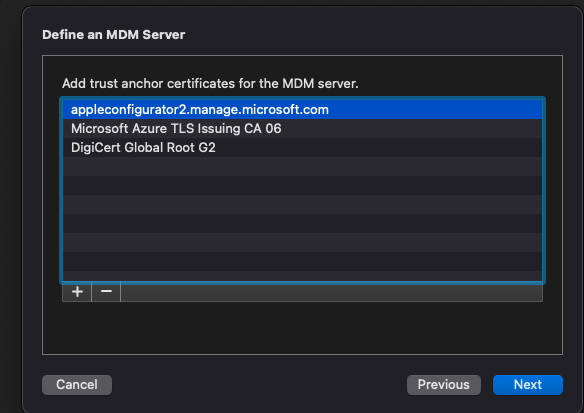Click blank space right of DigiCert Global Root G2

click(x=378, y=147)
